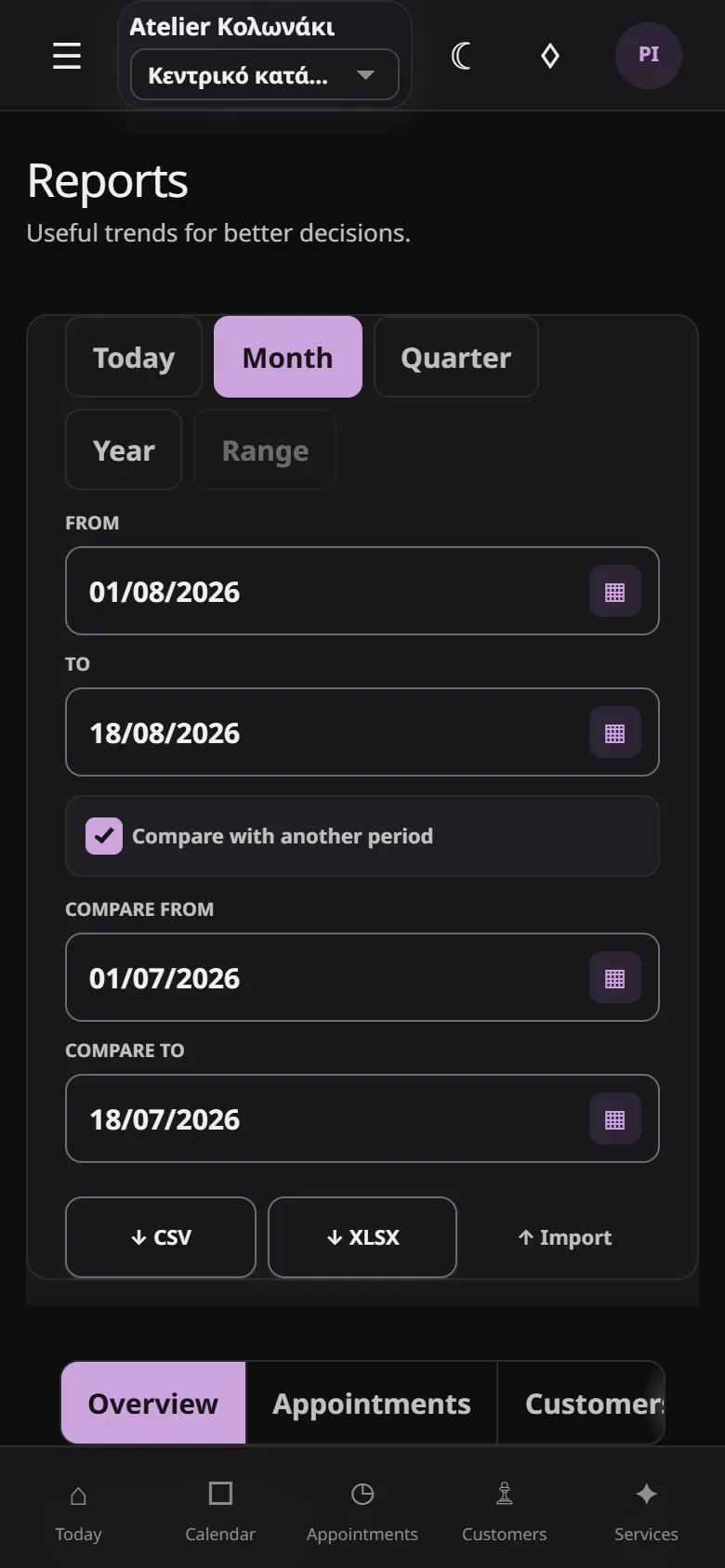Click the diamond icon in header

(550, 56)
